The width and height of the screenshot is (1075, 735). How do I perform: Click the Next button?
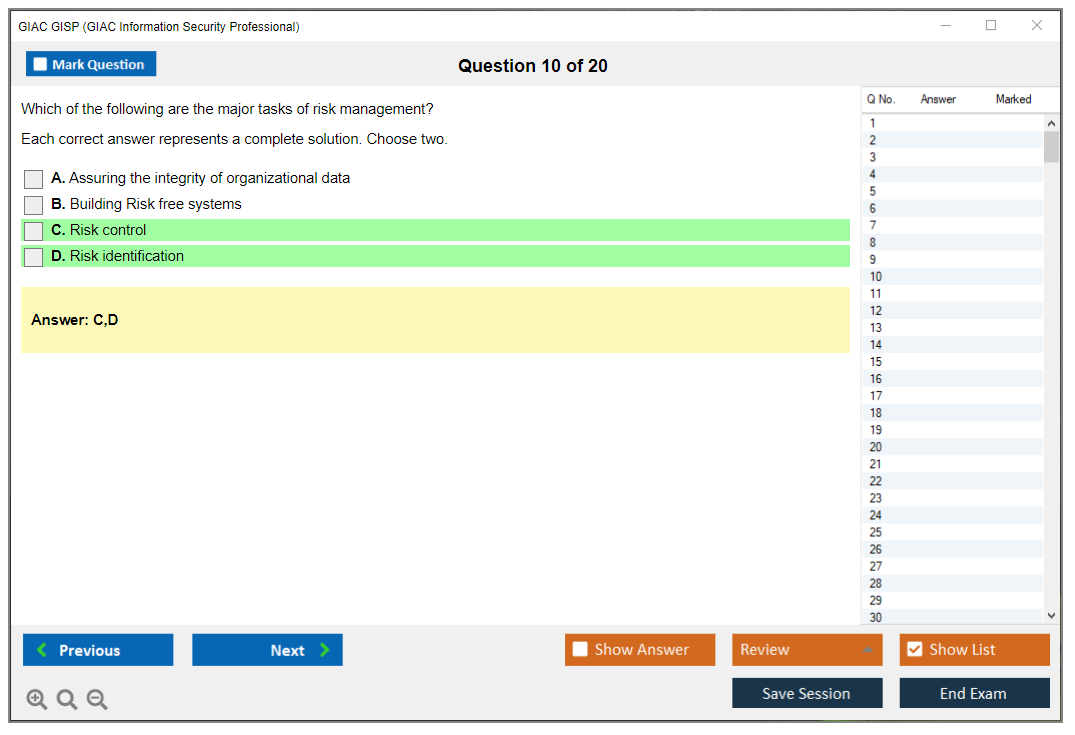pos(267,649)
